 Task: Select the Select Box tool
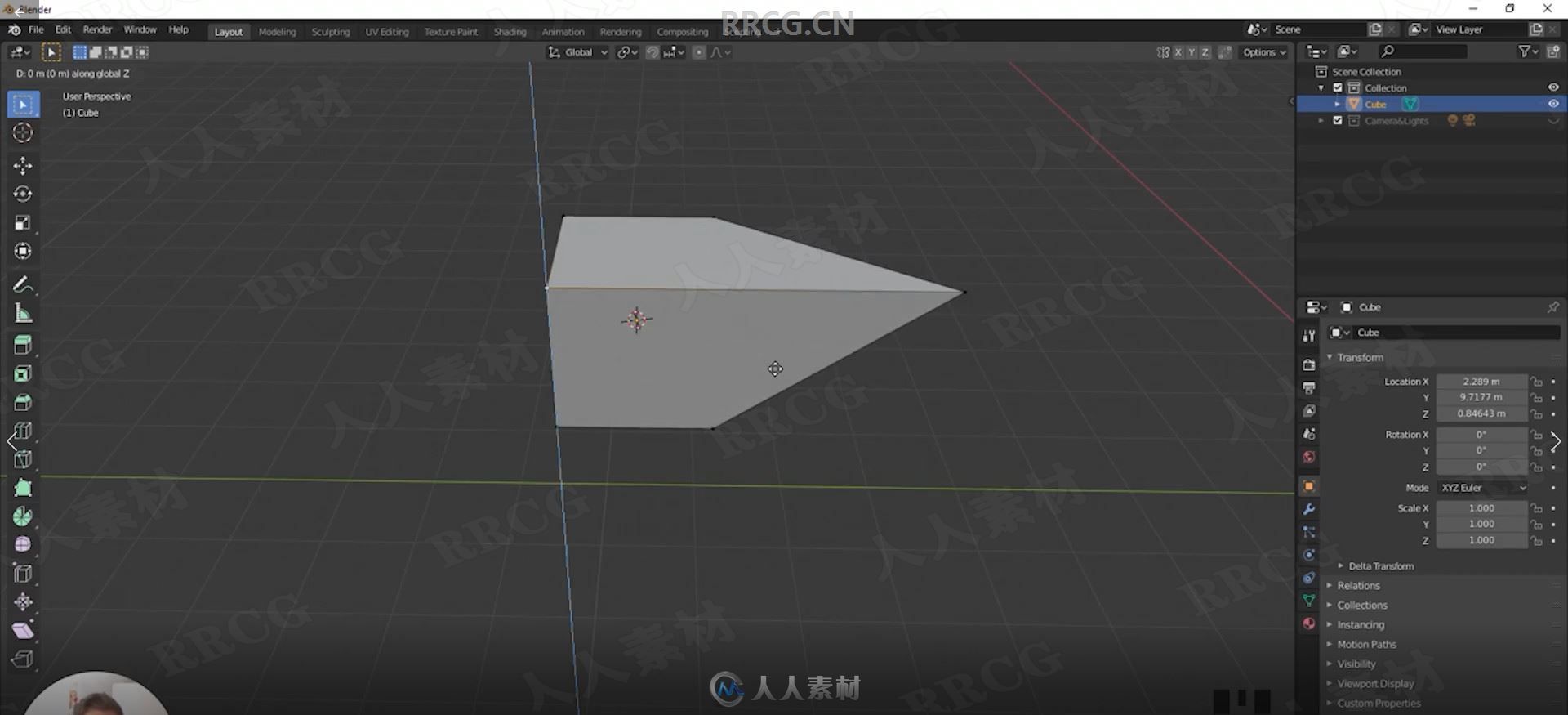click(23, 105)
